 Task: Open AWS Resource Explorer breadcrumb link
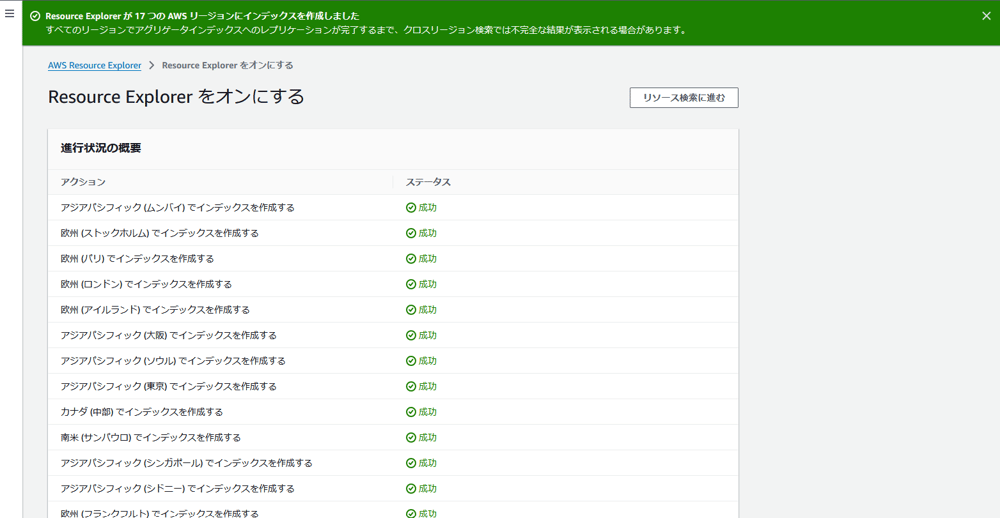(94, 65)
